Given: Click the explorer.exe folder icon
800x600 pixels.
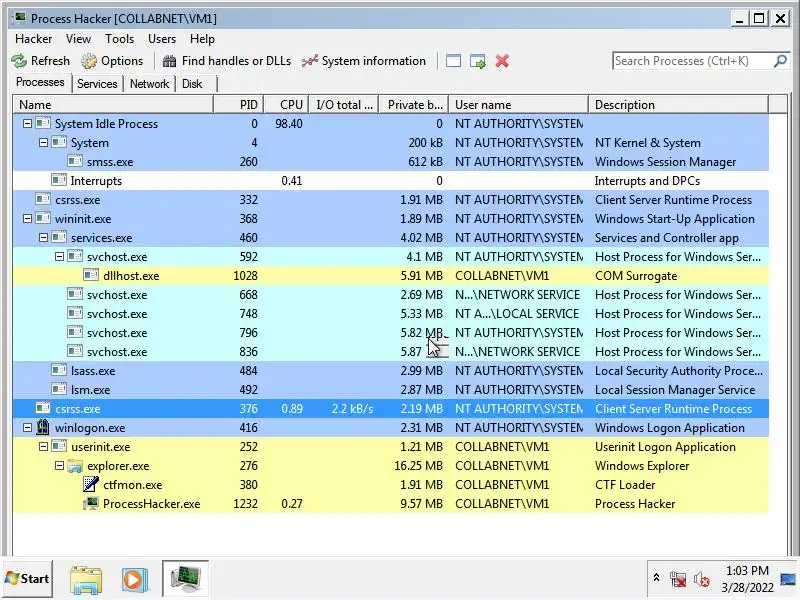Looking at the screenshot, I should tap(75, 466).
